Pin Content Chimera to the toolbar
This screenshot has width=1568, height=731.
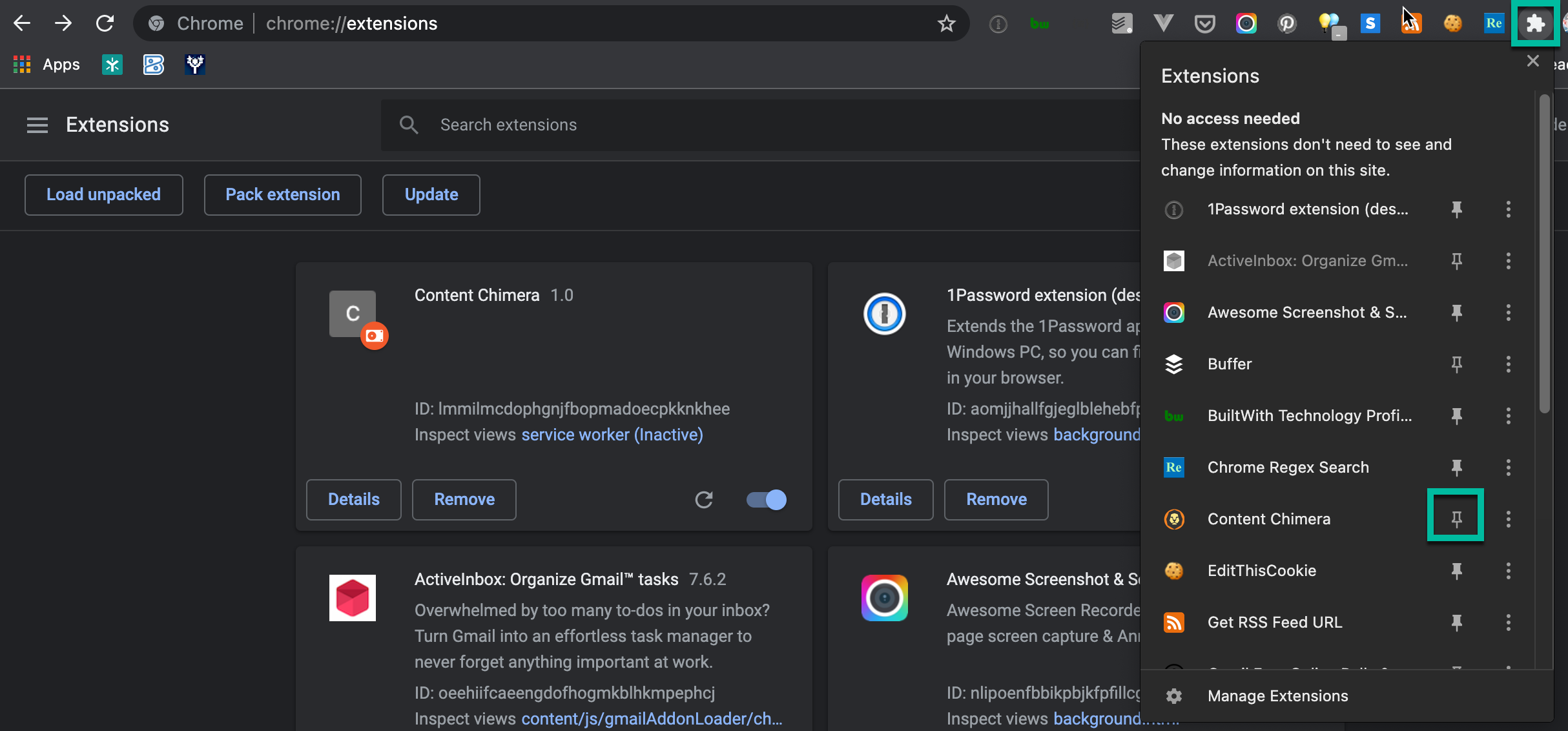click(x=1456, y=519)
